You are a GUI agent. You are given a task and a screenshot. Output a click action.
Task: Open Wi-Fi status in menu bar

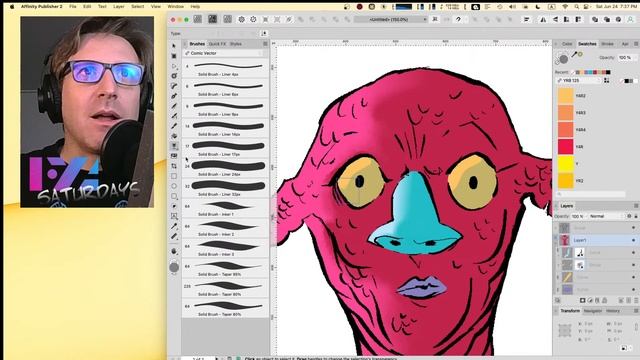click(x=565, y=7)
